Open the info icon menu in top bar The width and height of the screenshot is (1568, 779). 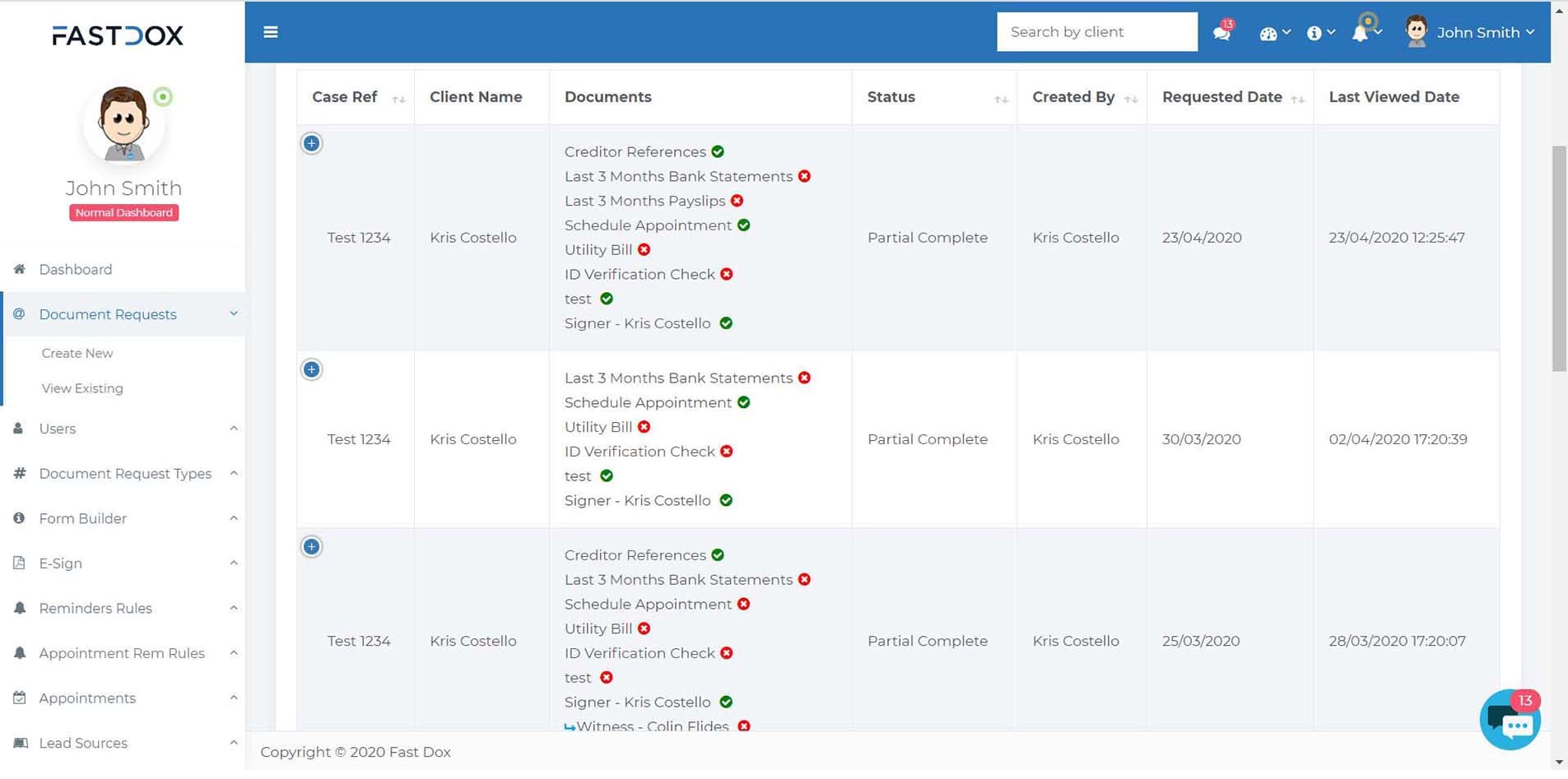(1315, 33)
